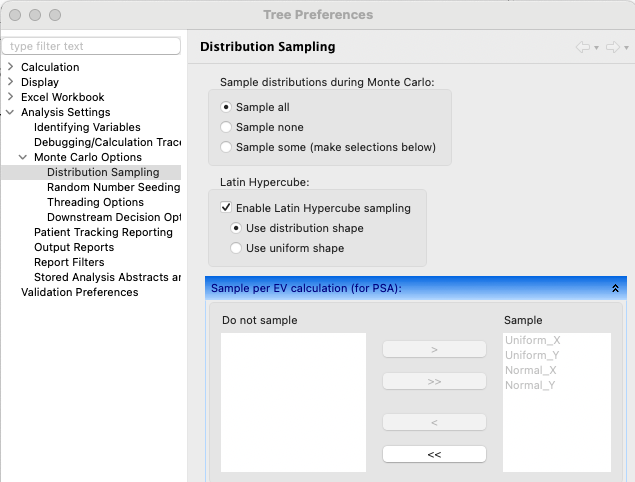This screenshot has width=635, height=482.
Task: Collapse the Sample per EV calculation section
Action: (x=615, y=288)
